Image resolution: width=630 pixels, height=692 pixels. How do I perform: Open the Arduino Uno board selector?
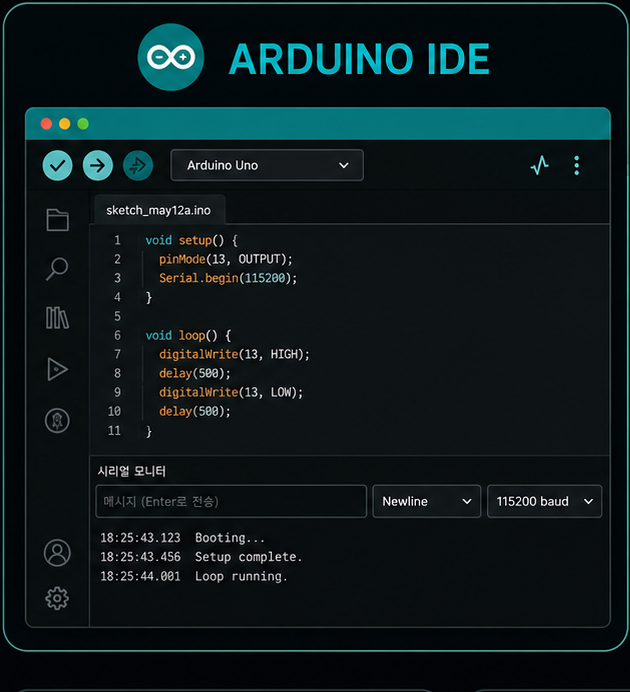(267, 165)
